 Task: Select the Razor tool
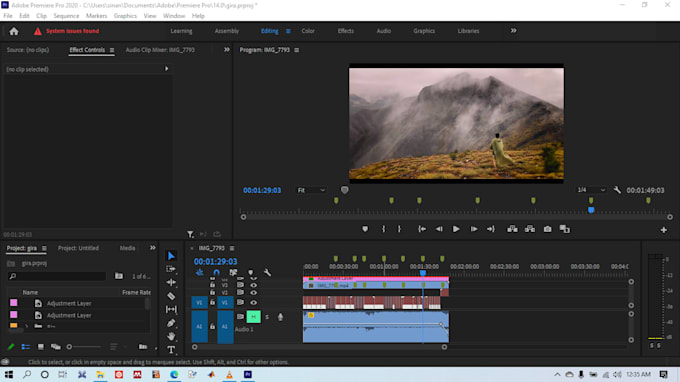[171, 296]
